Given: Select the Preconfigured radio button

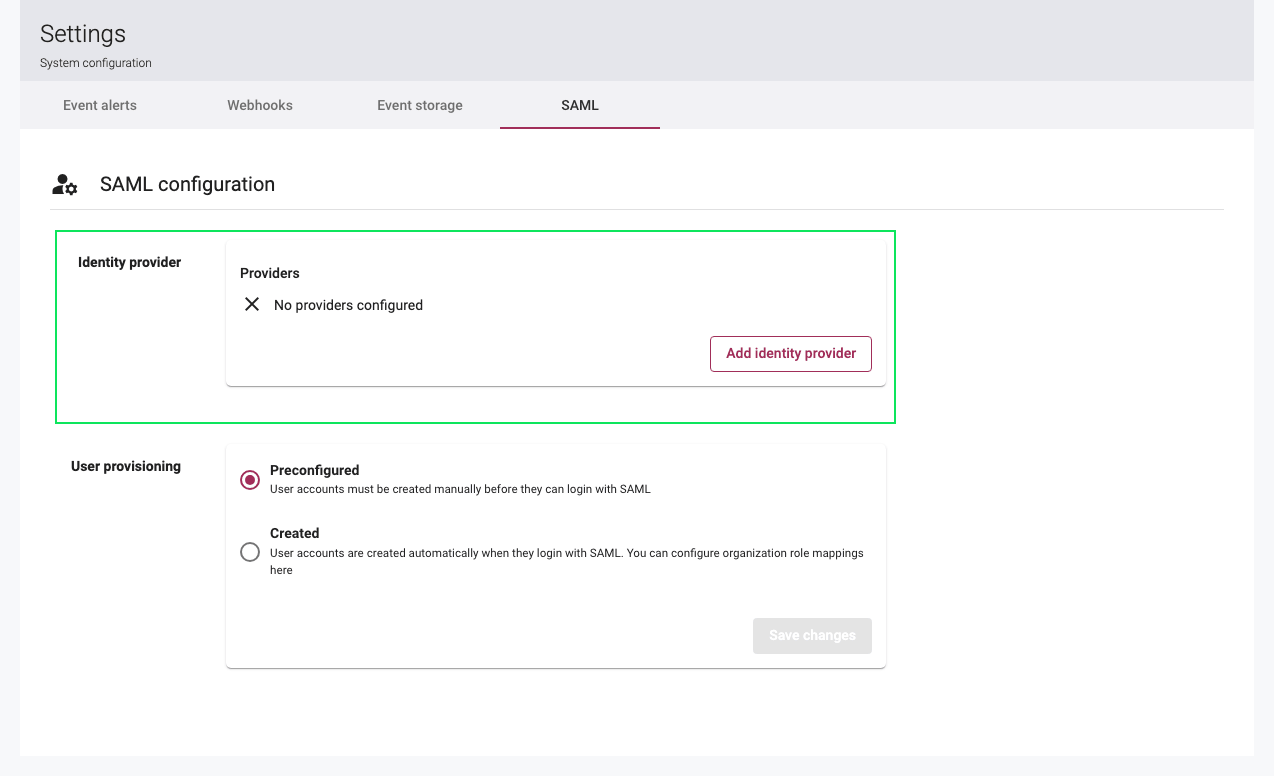Looking at the screenshot, I should point(250,480).
